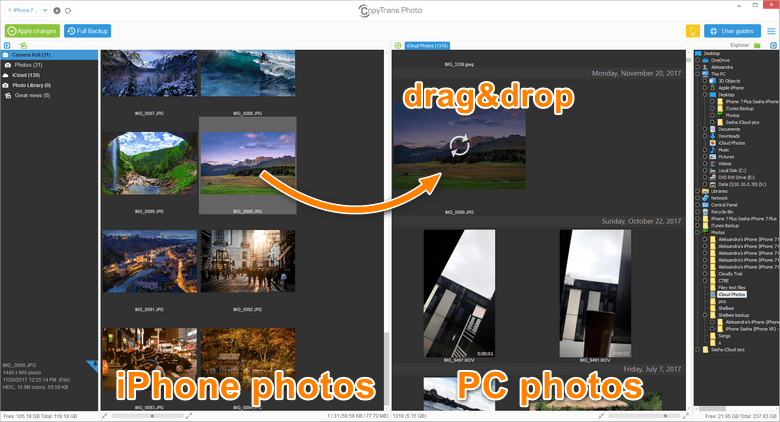The width and height of the screenshot is (780, 422).
Task: Expand the CTBE folder node
Action: click(x=705, y=281)
